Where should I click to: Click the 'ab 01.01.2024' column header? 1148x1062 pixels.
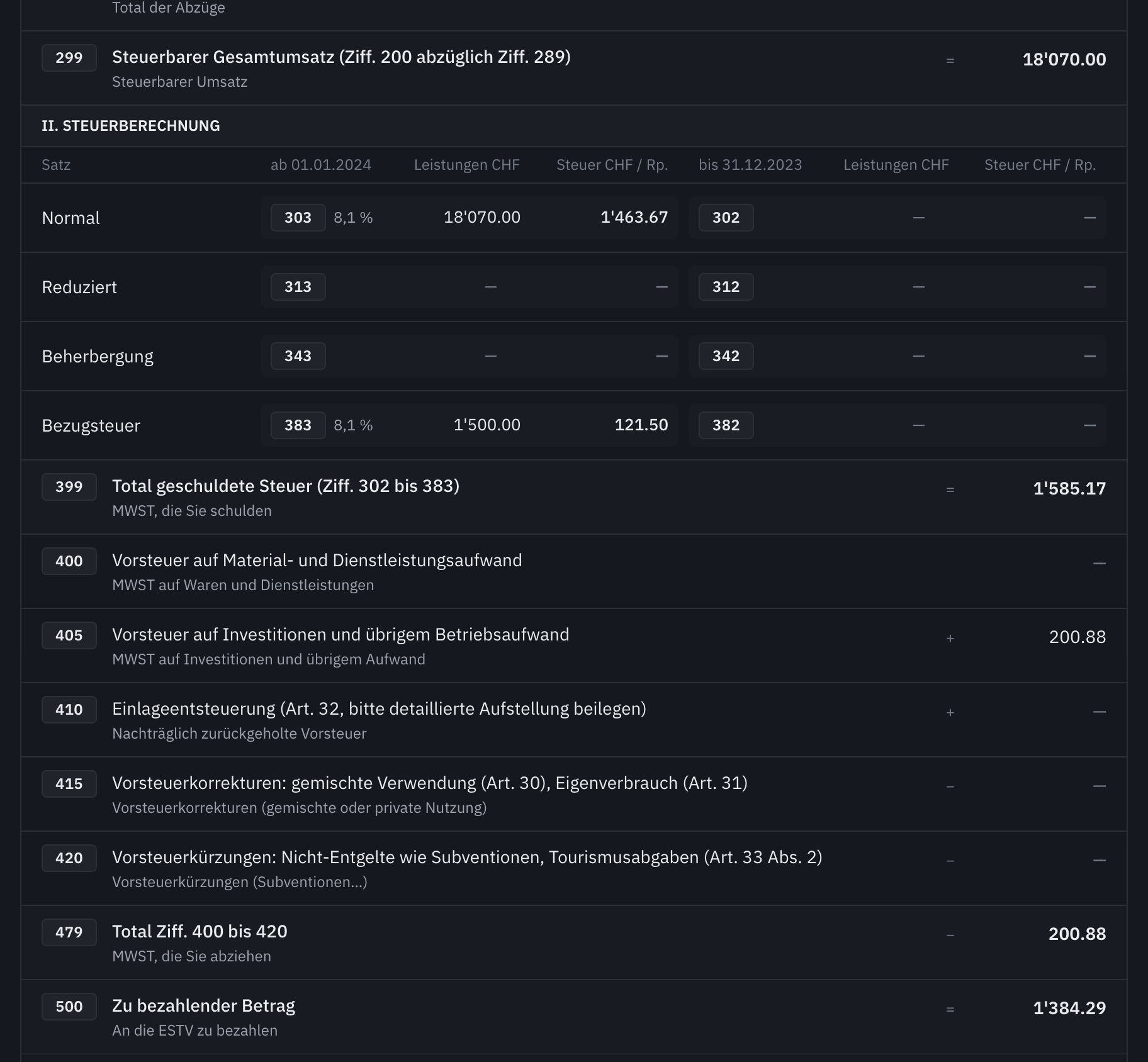(x=321, y=165)
